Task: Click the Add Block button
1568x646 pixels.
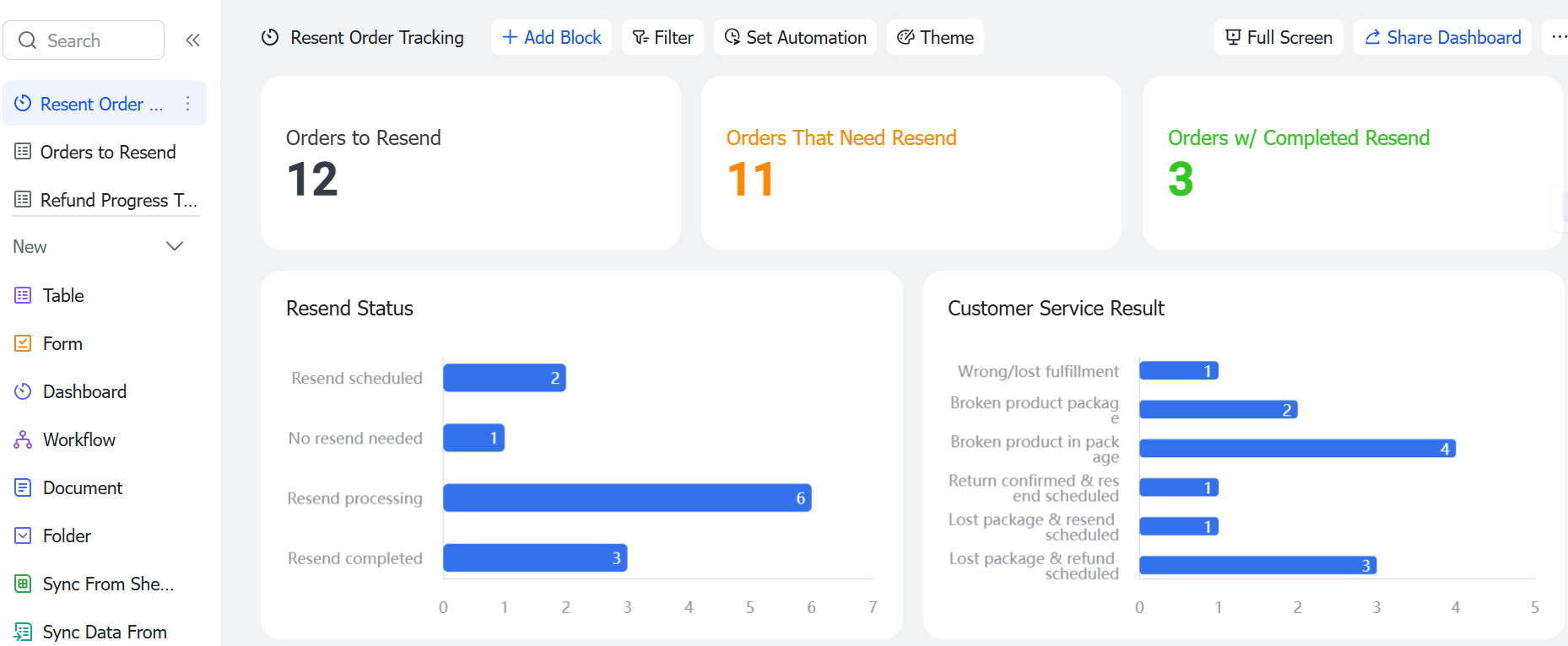Action: pos(551,37)
